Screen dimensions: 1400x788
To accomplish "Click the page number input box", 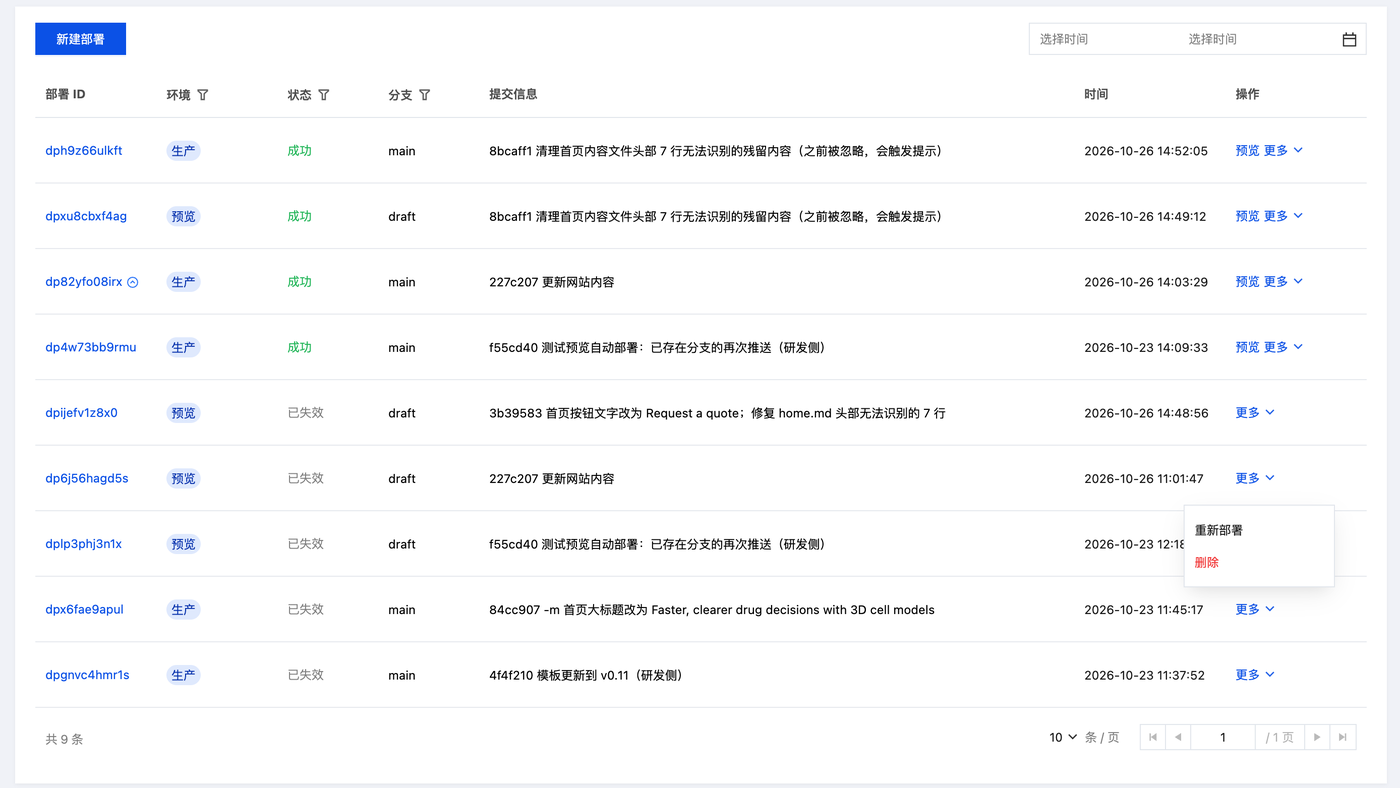I will [1223, 738].
